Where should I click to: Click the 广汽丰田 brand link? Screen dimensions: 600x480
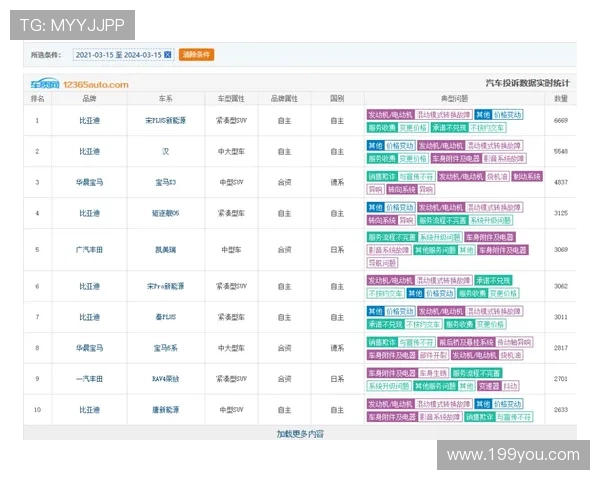[89, 250]
